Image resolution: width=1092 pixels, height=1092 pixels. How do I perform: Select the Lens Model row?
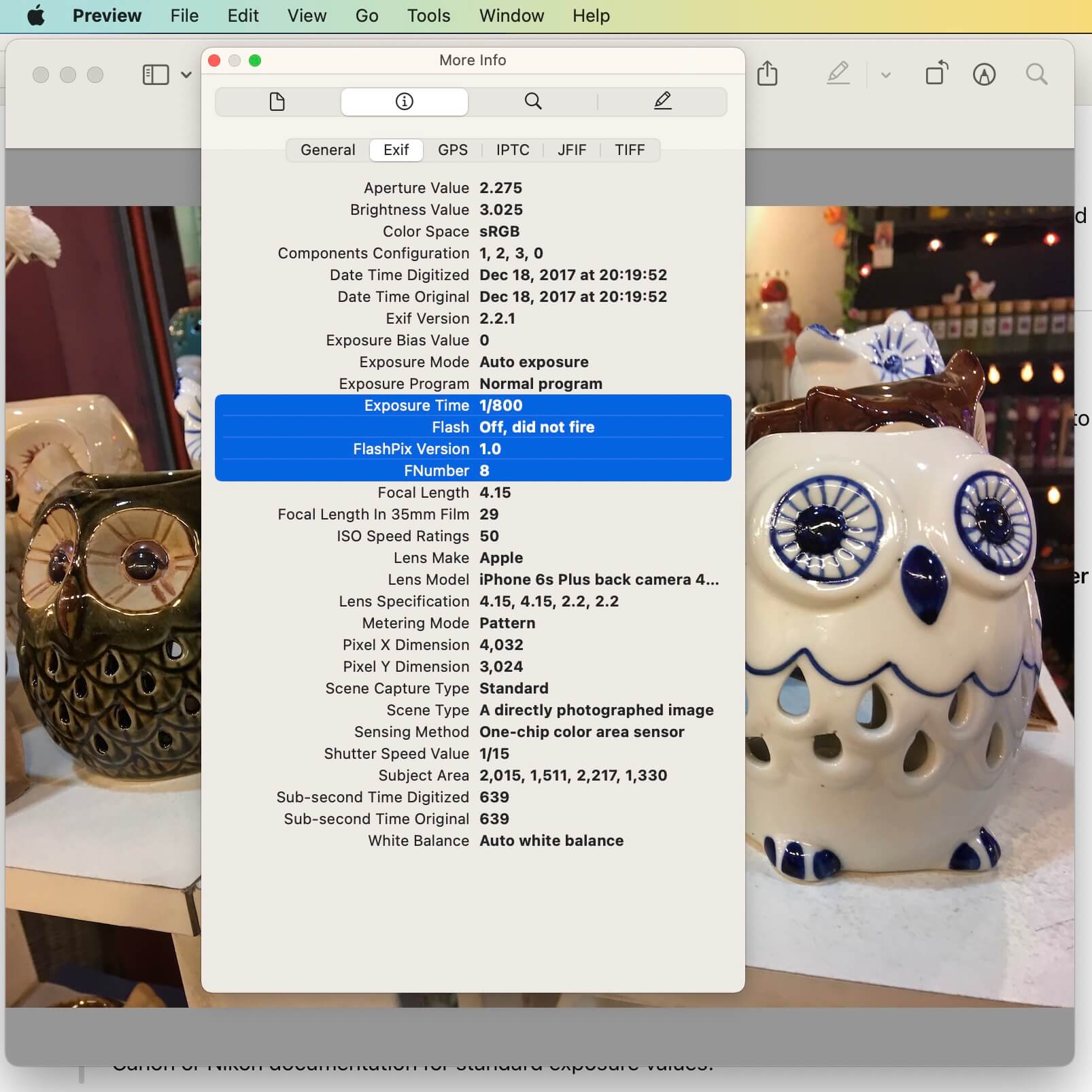pos(473,579)
